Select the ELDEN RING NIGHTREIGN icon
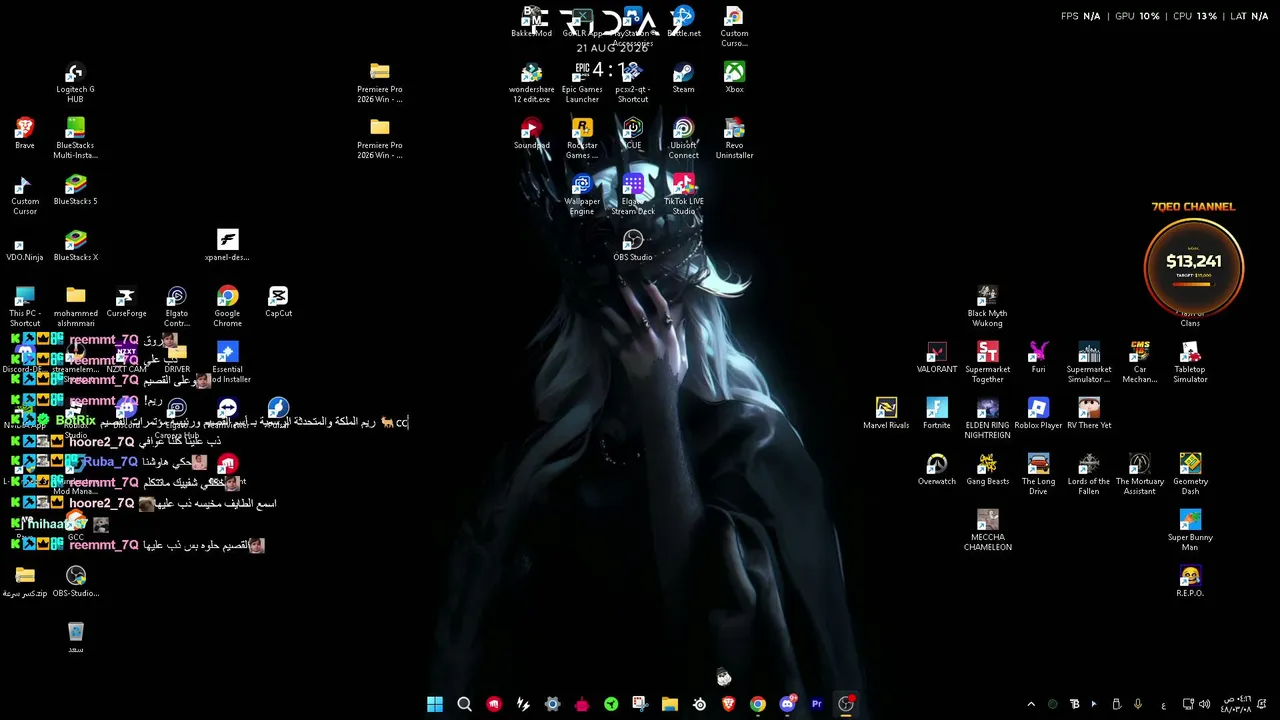 [987, 419]
